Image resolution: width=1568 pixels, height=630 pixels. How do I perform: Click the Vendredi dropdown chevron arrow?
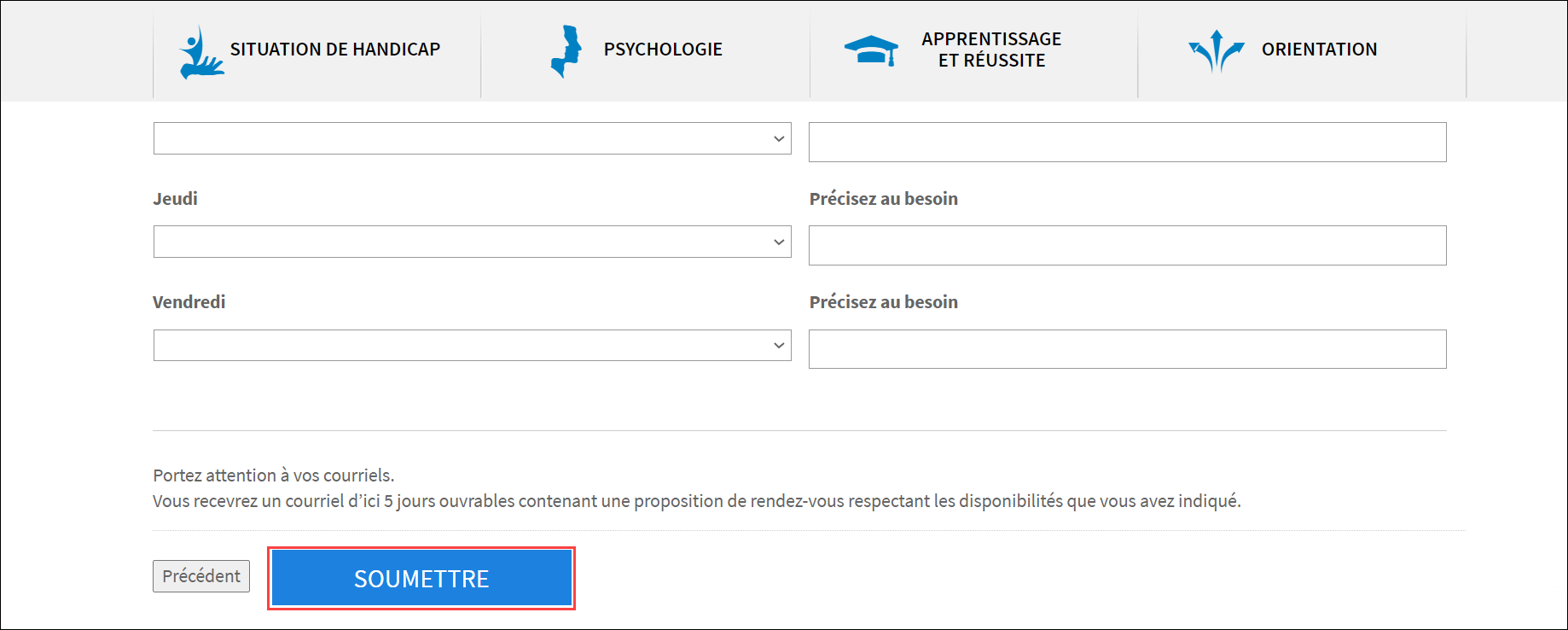[779, 346]
